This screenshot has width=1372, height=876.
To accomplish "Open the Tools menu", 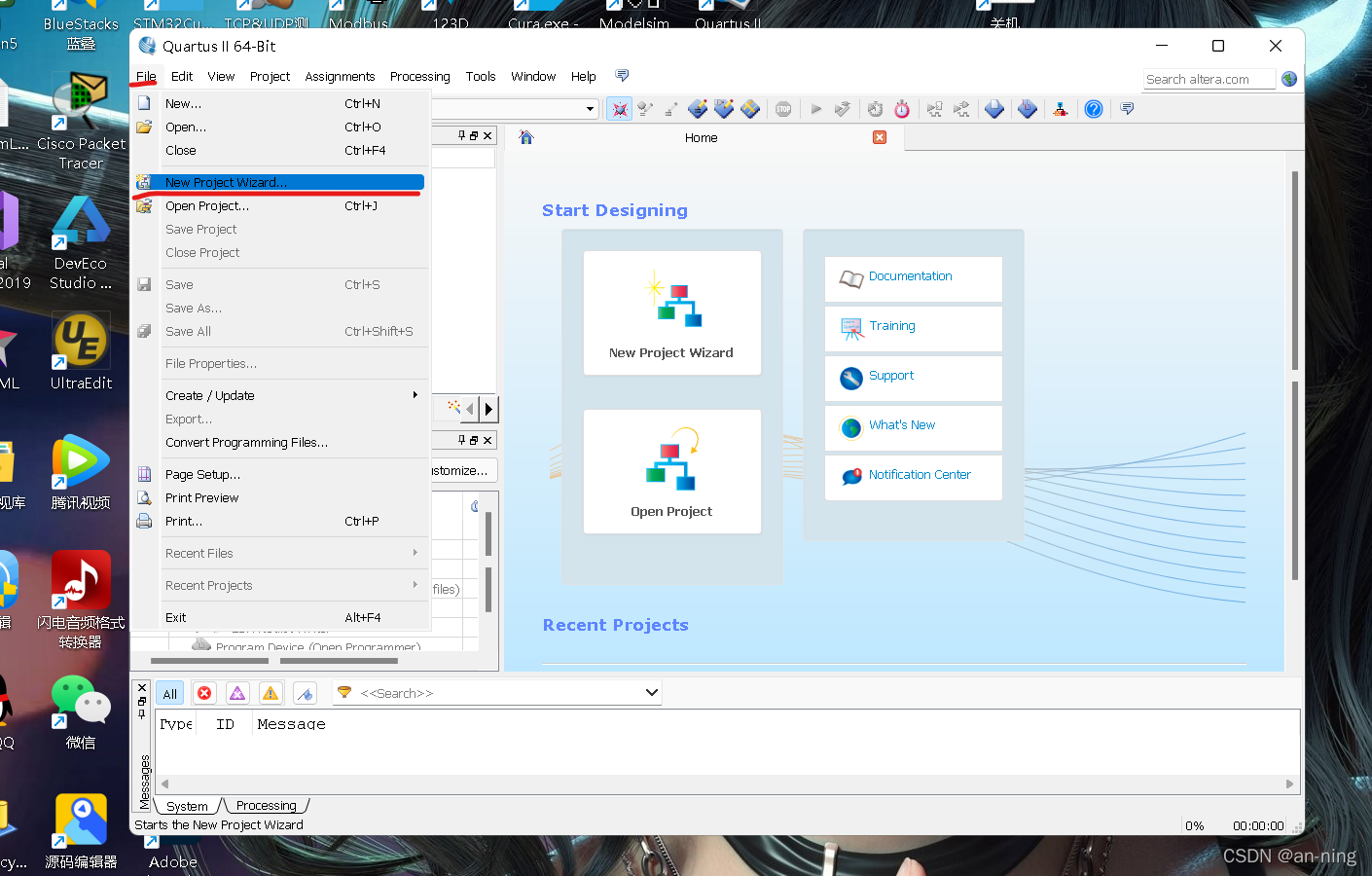I will point(481,76).
